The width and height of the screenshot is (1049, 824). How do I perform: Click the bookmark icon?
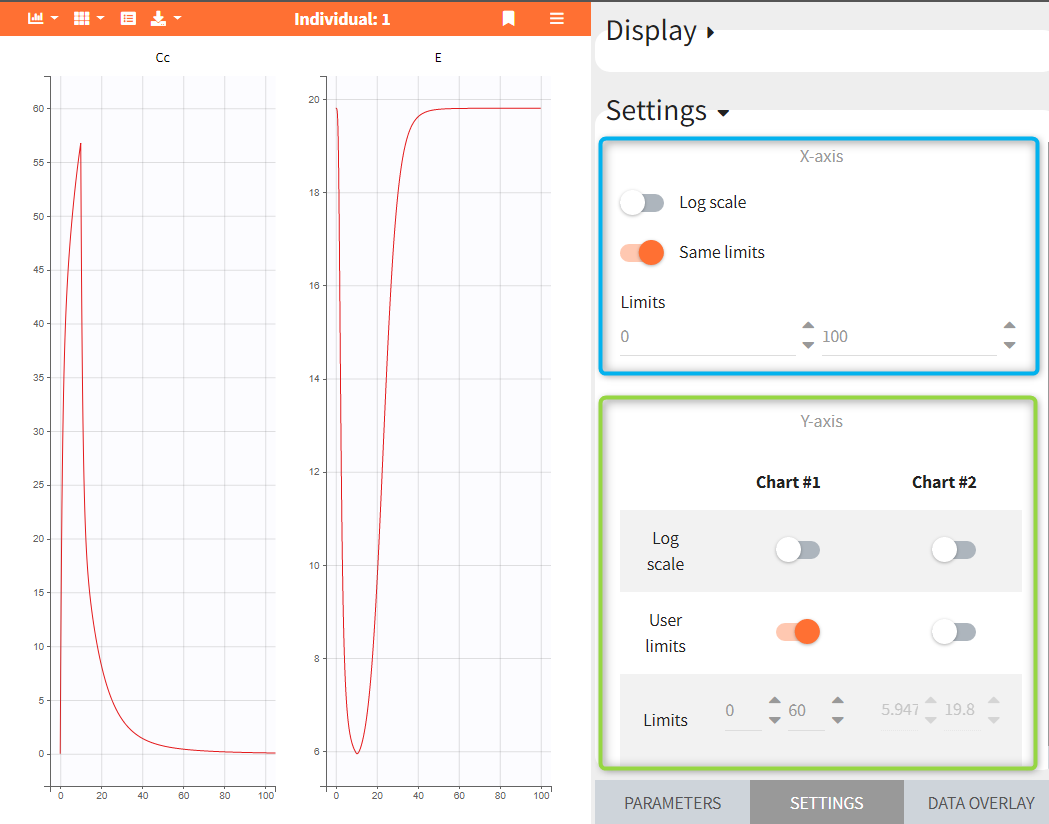(x=509, y=18)
